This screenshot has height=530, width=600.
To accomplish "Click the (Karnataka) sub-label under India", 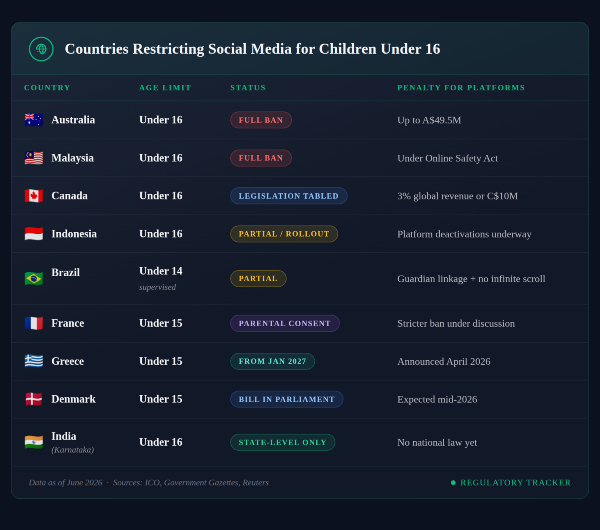I will (x=73, y=450).
